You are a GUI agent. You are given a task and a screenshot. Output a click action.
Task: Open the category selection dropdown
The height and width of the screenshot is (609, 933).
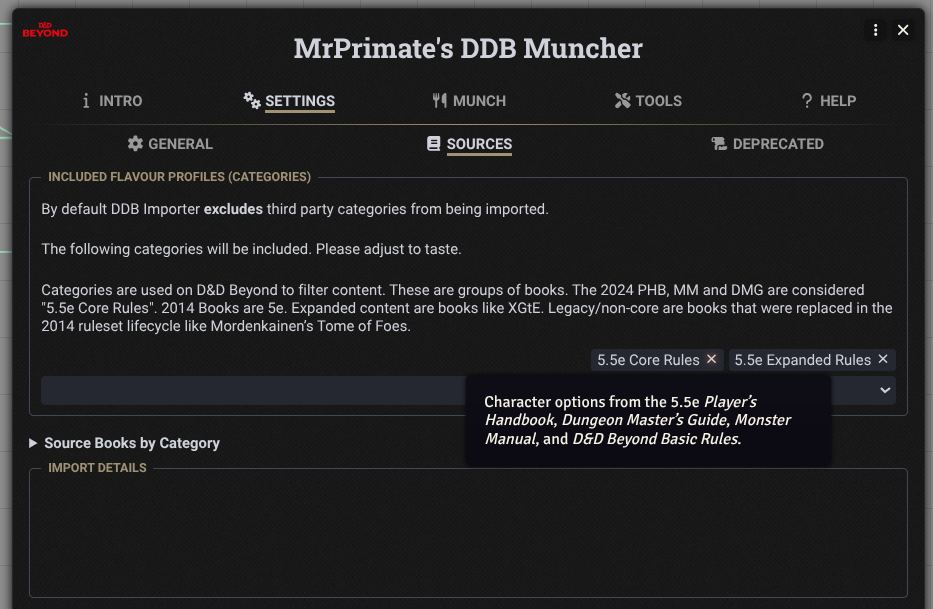click(x=884, y=390)
